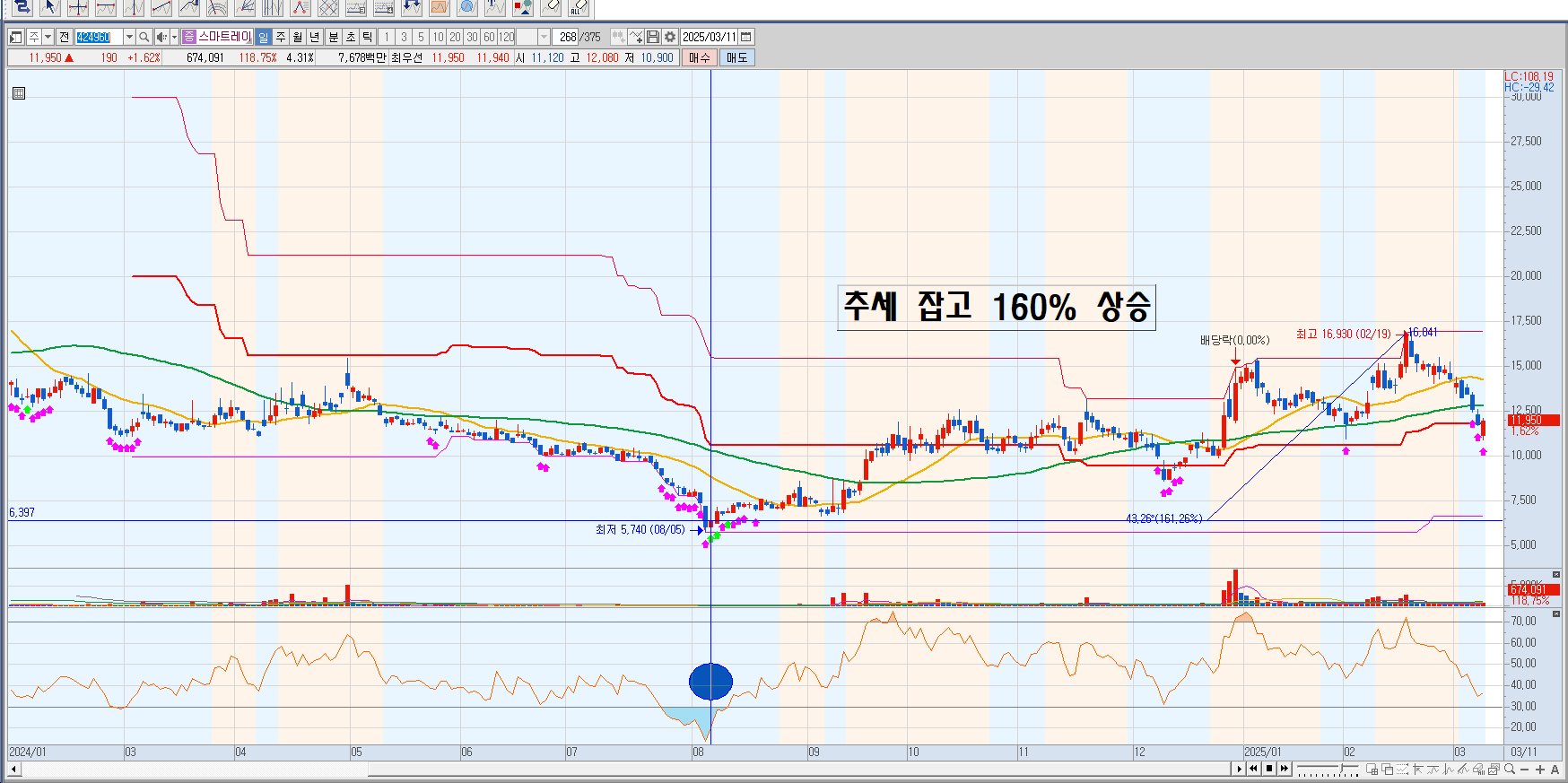Viewport: 1568px width, 783px height.
Task: Click the stock code input field 424960
Action: [x=98, y=37]
